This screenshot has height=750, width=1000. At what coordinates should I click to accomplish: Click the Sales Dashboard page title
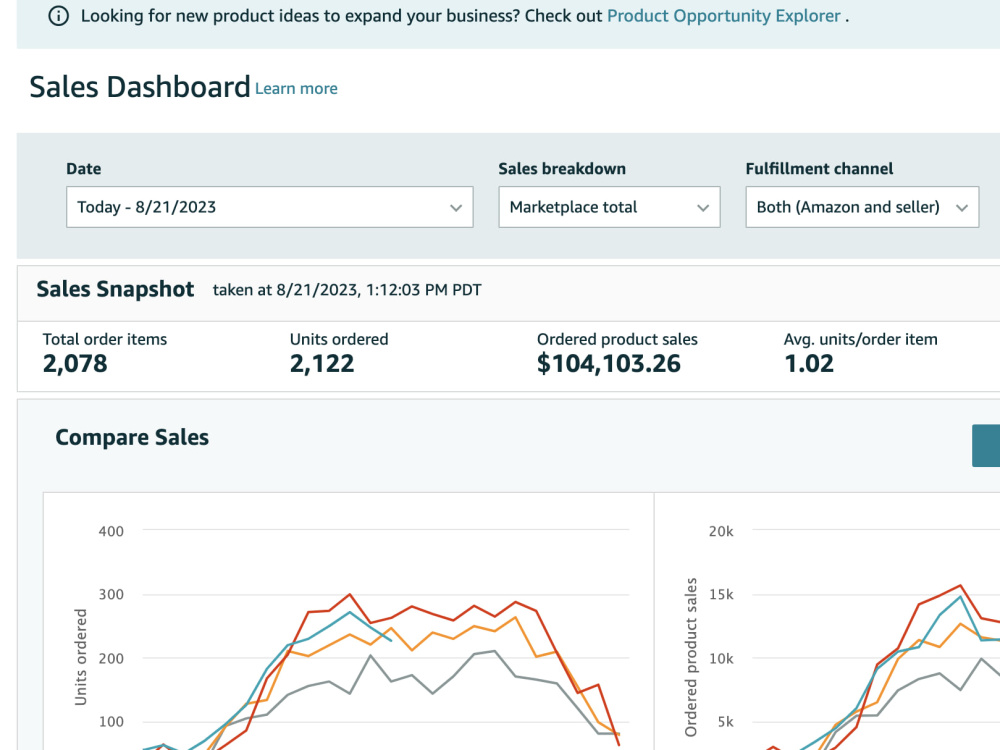click(140, 87)
